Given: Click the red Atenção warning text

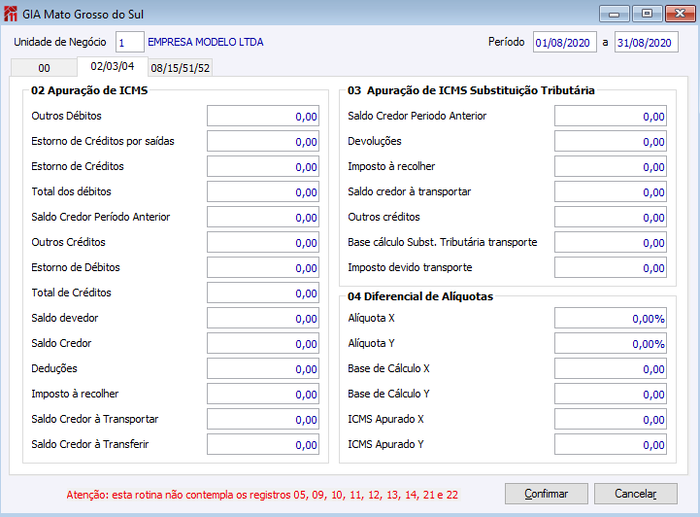Looking at the screenshot, I should point(262,495).
